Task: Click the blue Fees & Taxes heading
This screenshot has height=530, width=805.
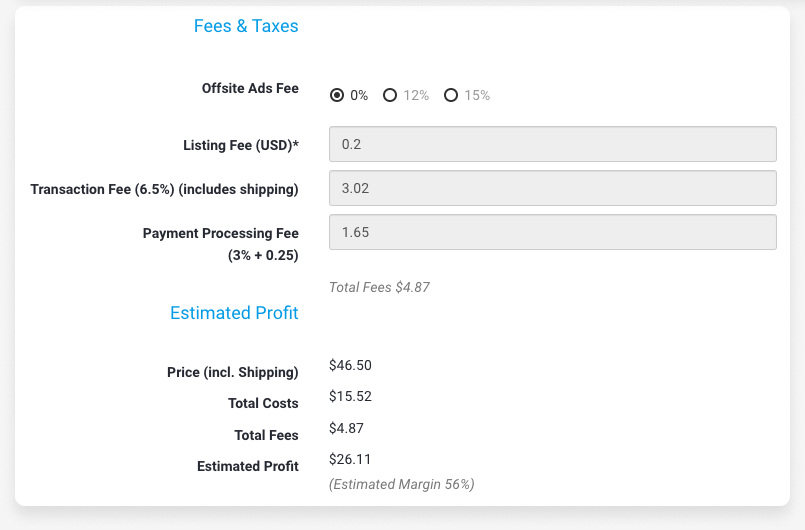Action: 246,26
